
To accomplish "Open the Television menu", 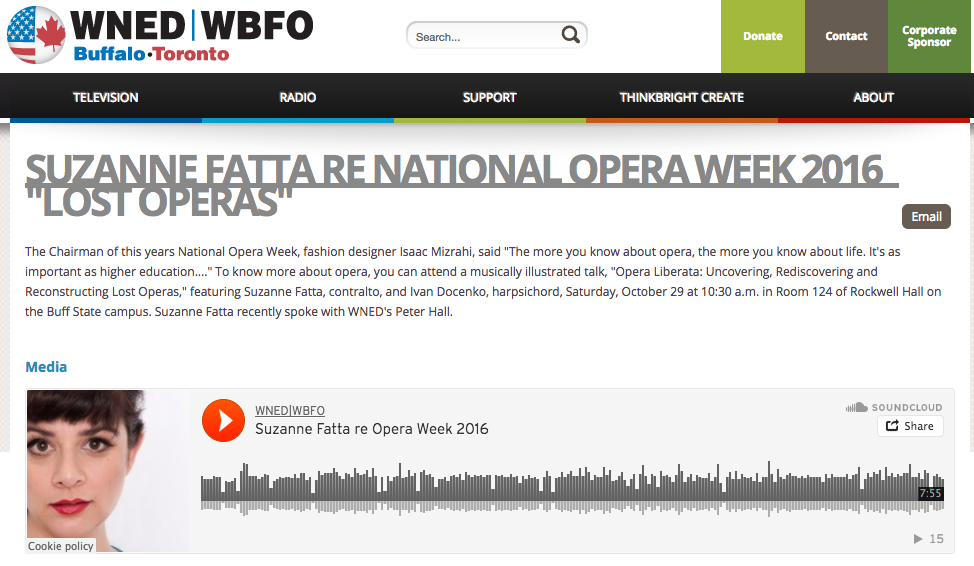I will 106,98.
